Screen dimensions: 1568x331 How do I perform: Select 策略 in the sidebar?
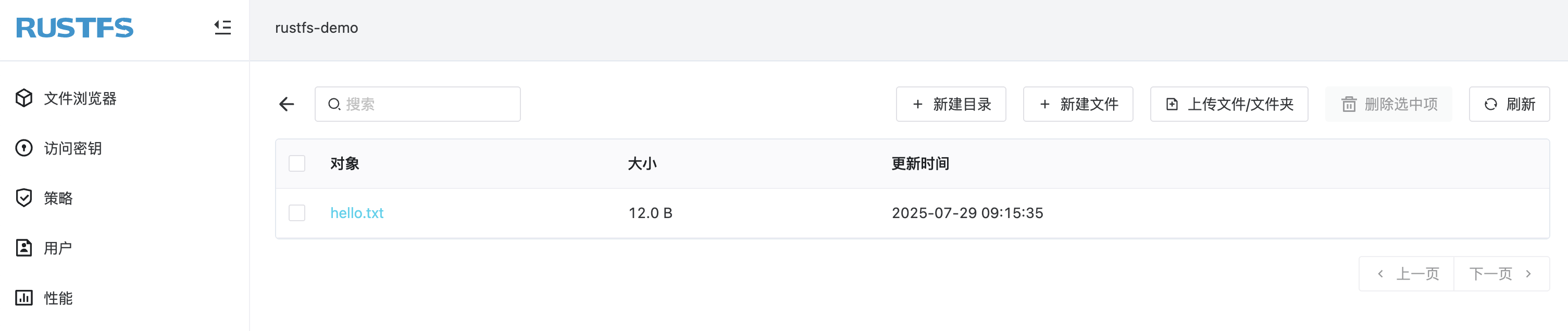click(x=58, y=198)
